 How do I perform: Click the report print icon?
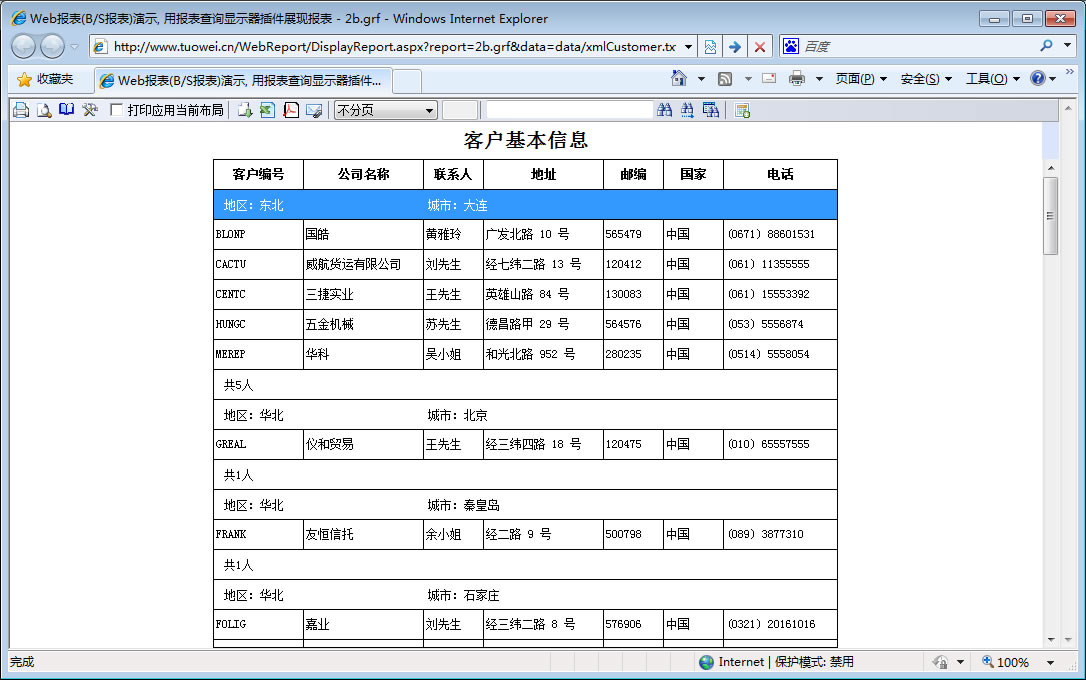pyautogui.click(x=21, y=110)
